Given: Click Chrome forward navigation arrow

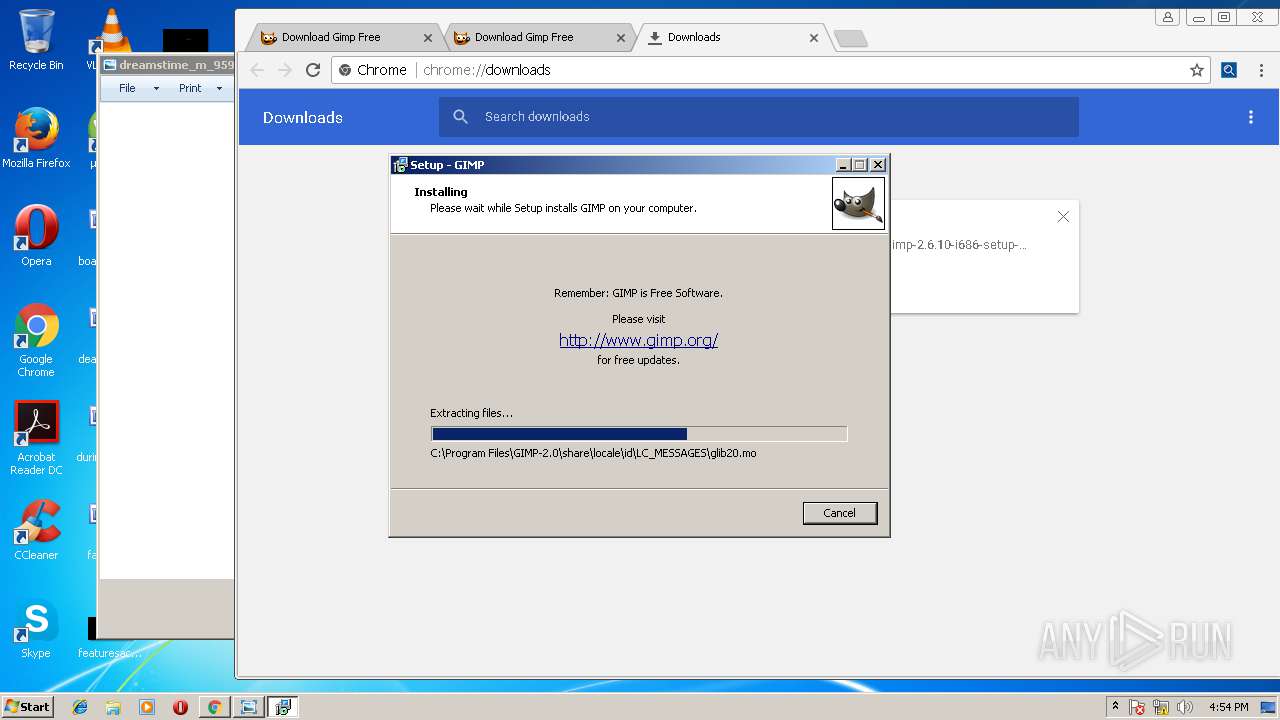Looking at the screenshot, I should coord(285,70).
